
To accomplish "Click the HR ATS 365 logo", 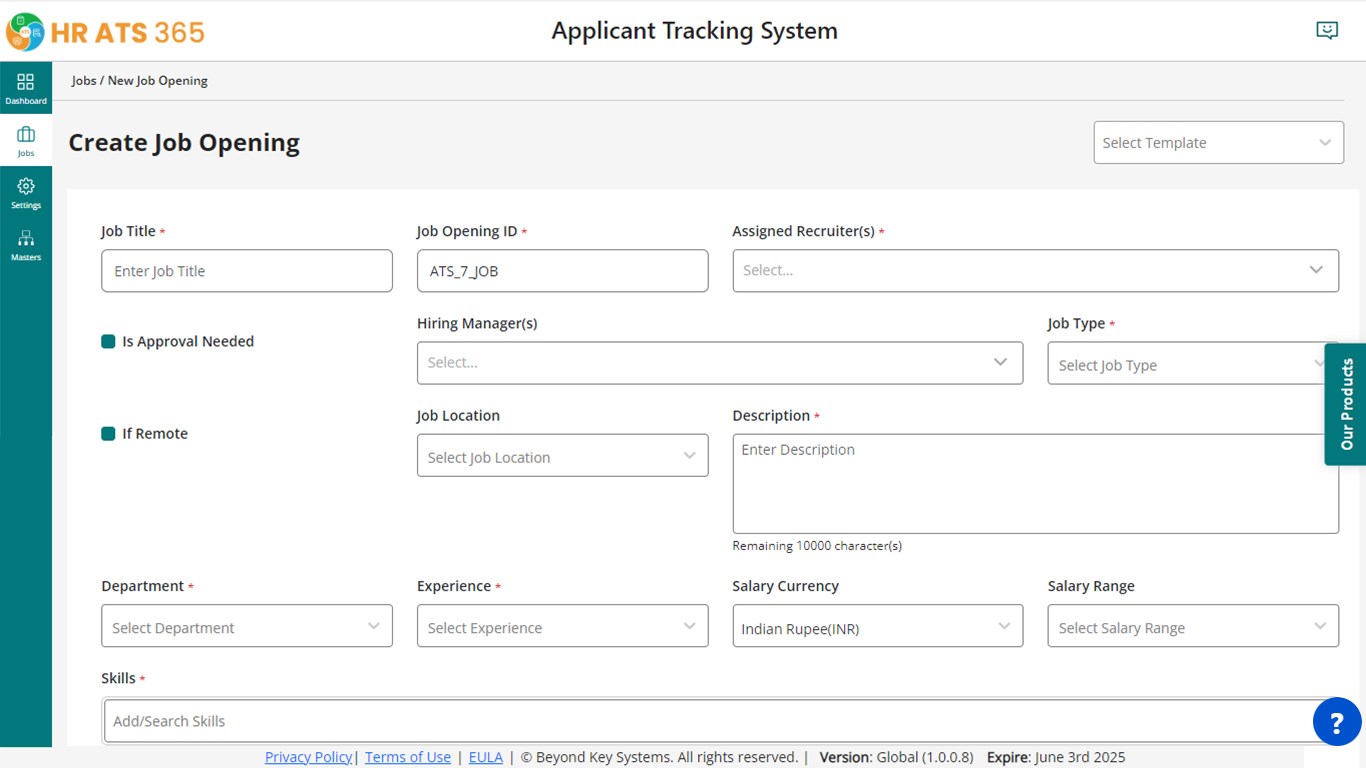I will [106, 32].
